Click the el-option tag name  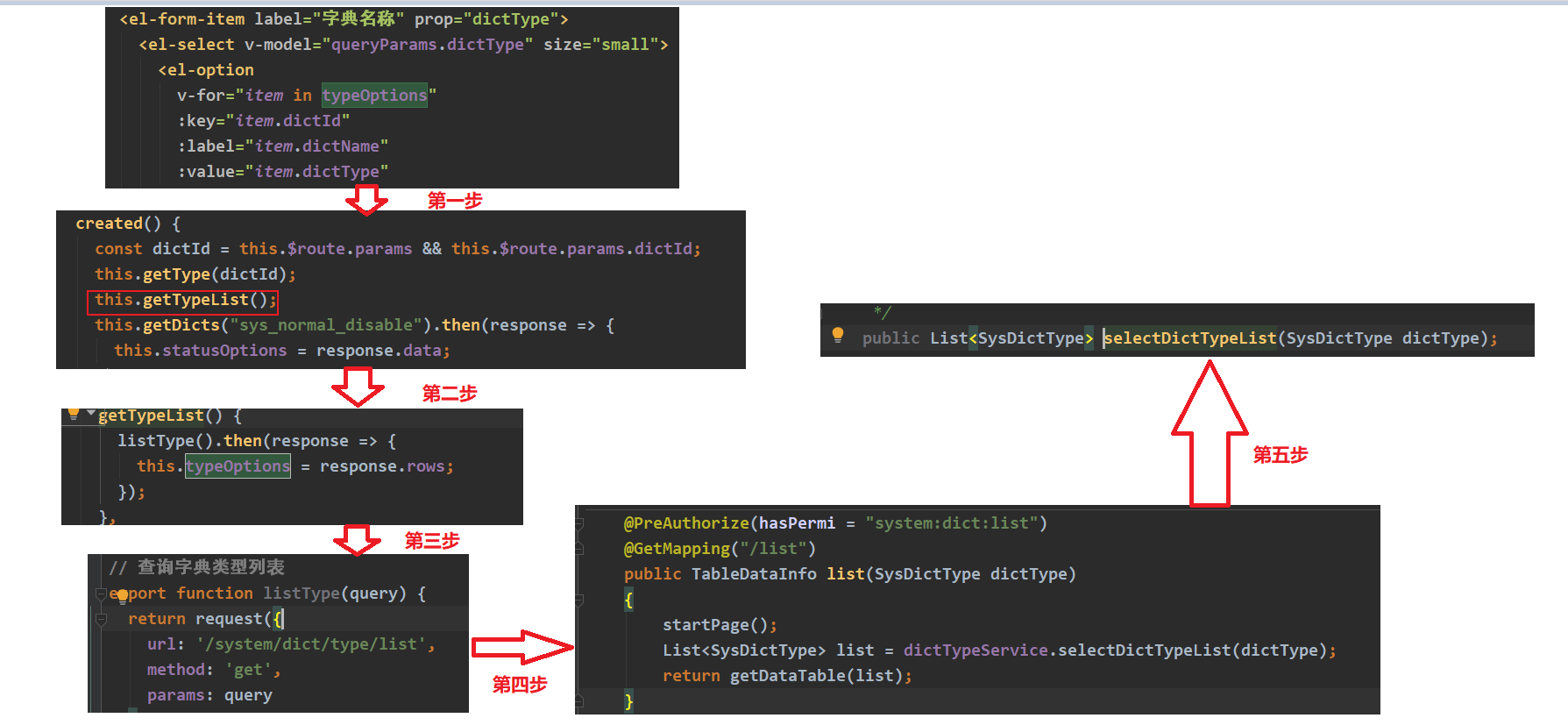(210, 69)
